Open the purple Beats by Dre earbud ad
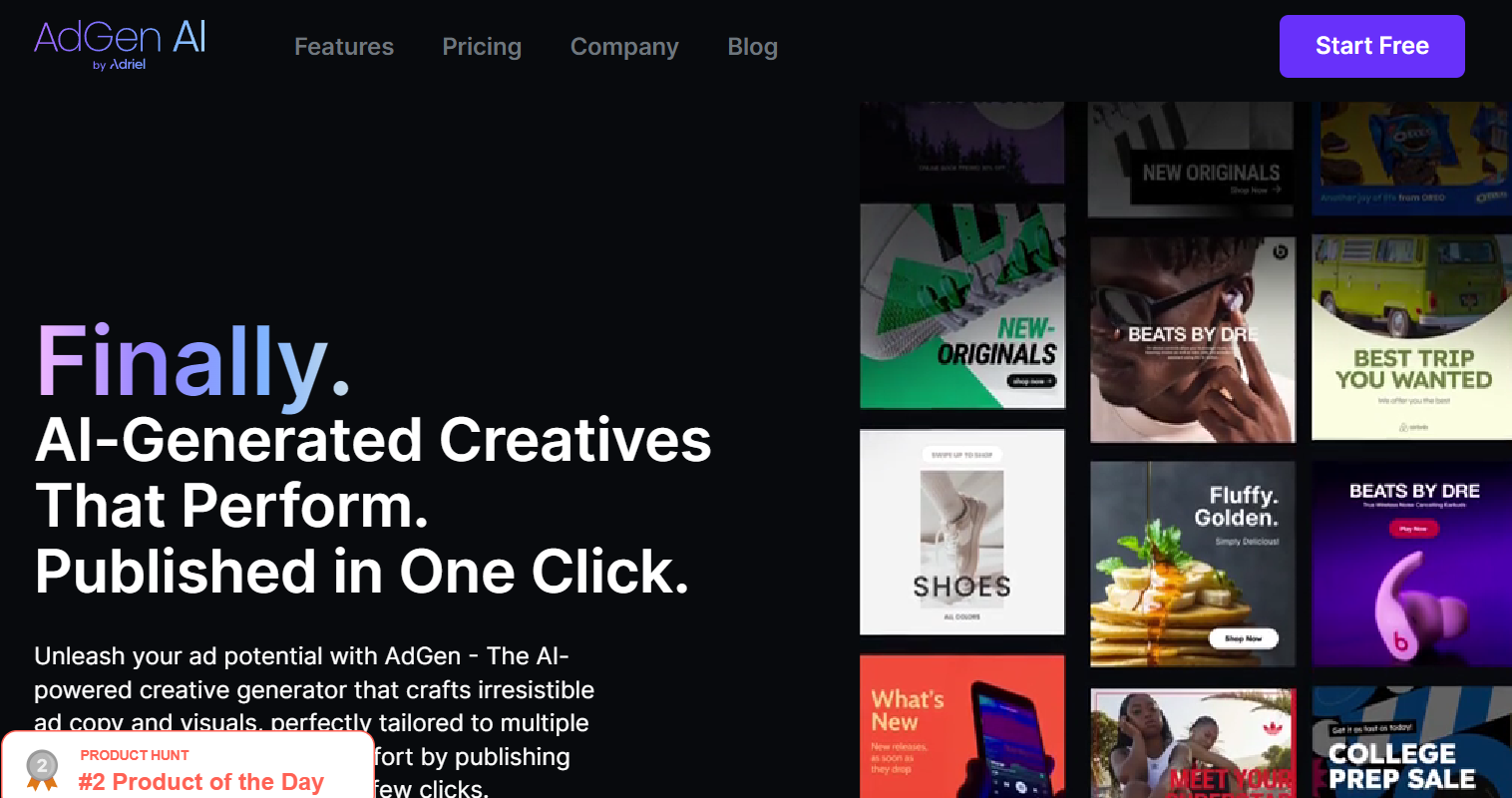Image resolution: width=1512 pixels, height=798 pixels. (x=1411, y=564)
